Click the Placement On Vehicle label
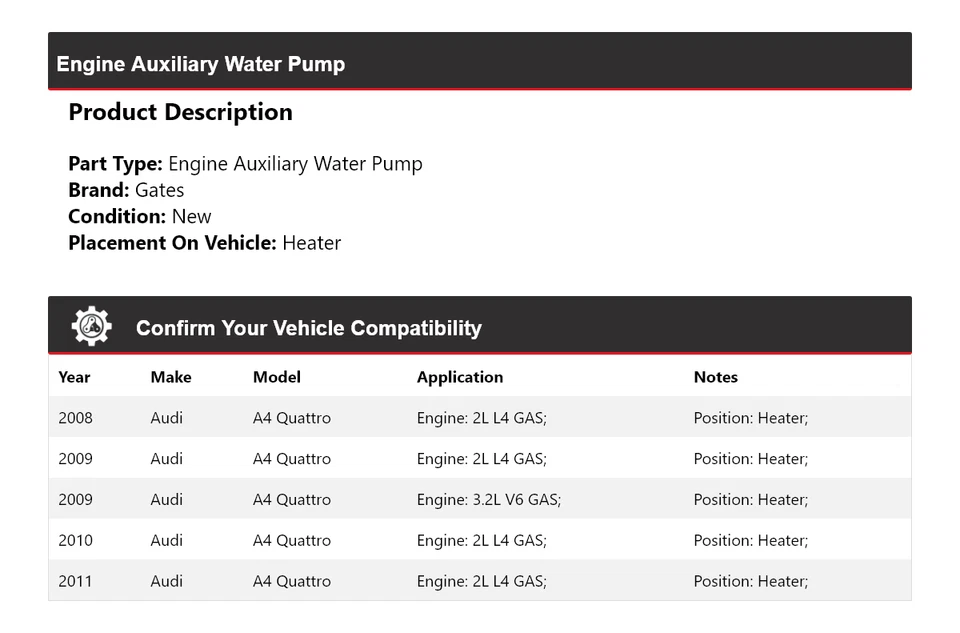960x633 pixels. coord(172,242)
